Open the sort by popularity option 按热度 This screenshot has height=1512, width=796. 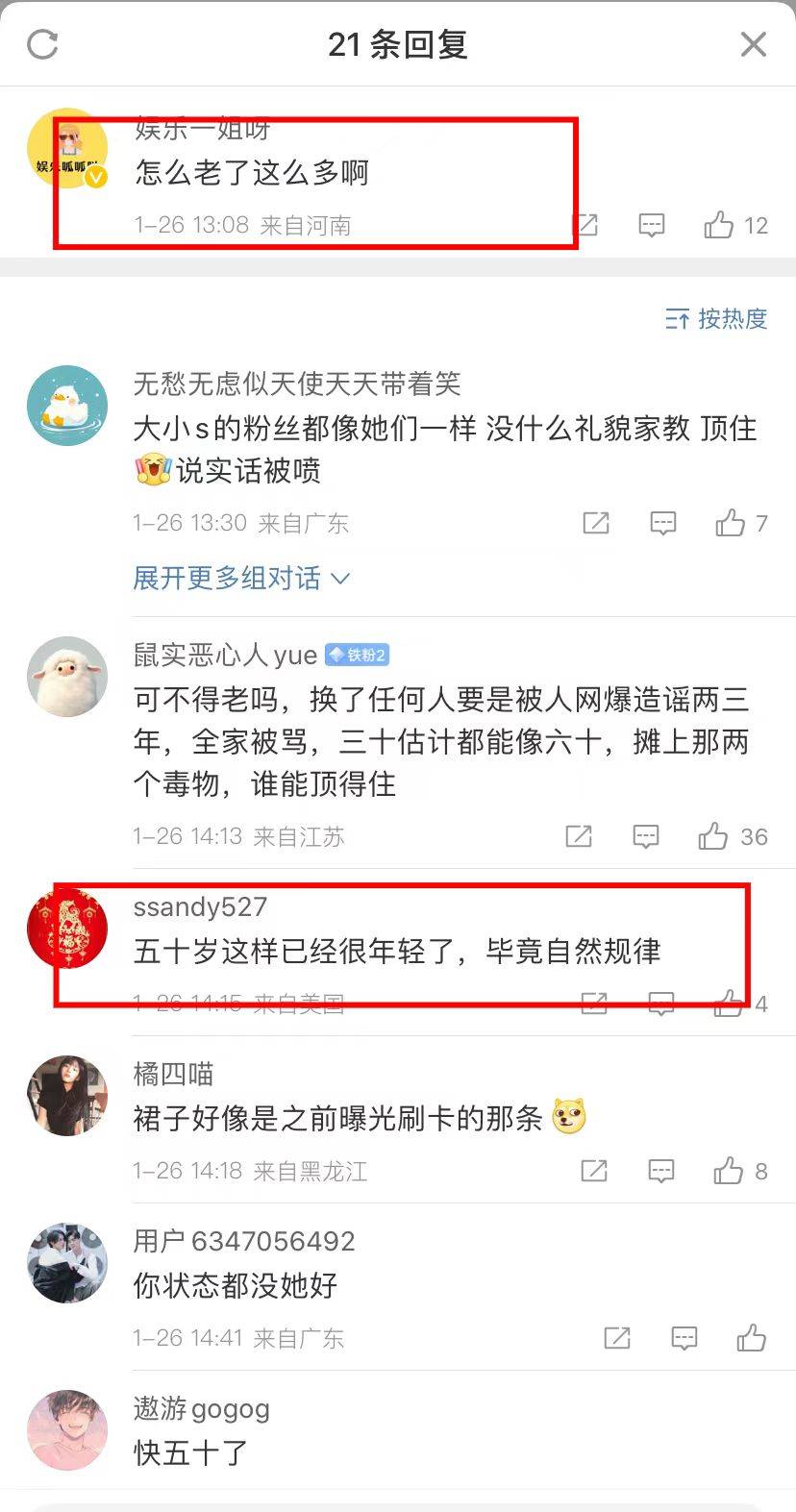click(x=716, y=318)
